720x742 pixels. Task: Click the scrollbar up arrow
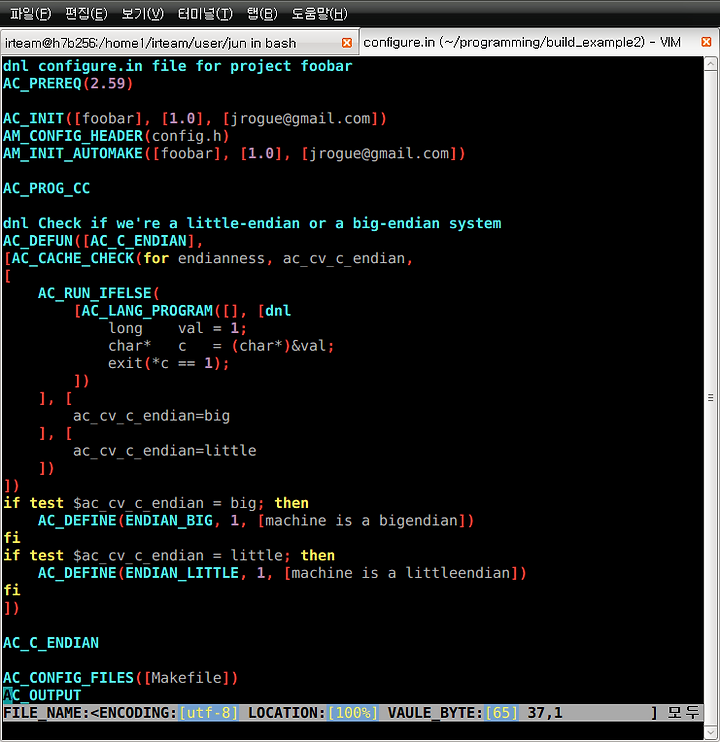tap(711, 64)
